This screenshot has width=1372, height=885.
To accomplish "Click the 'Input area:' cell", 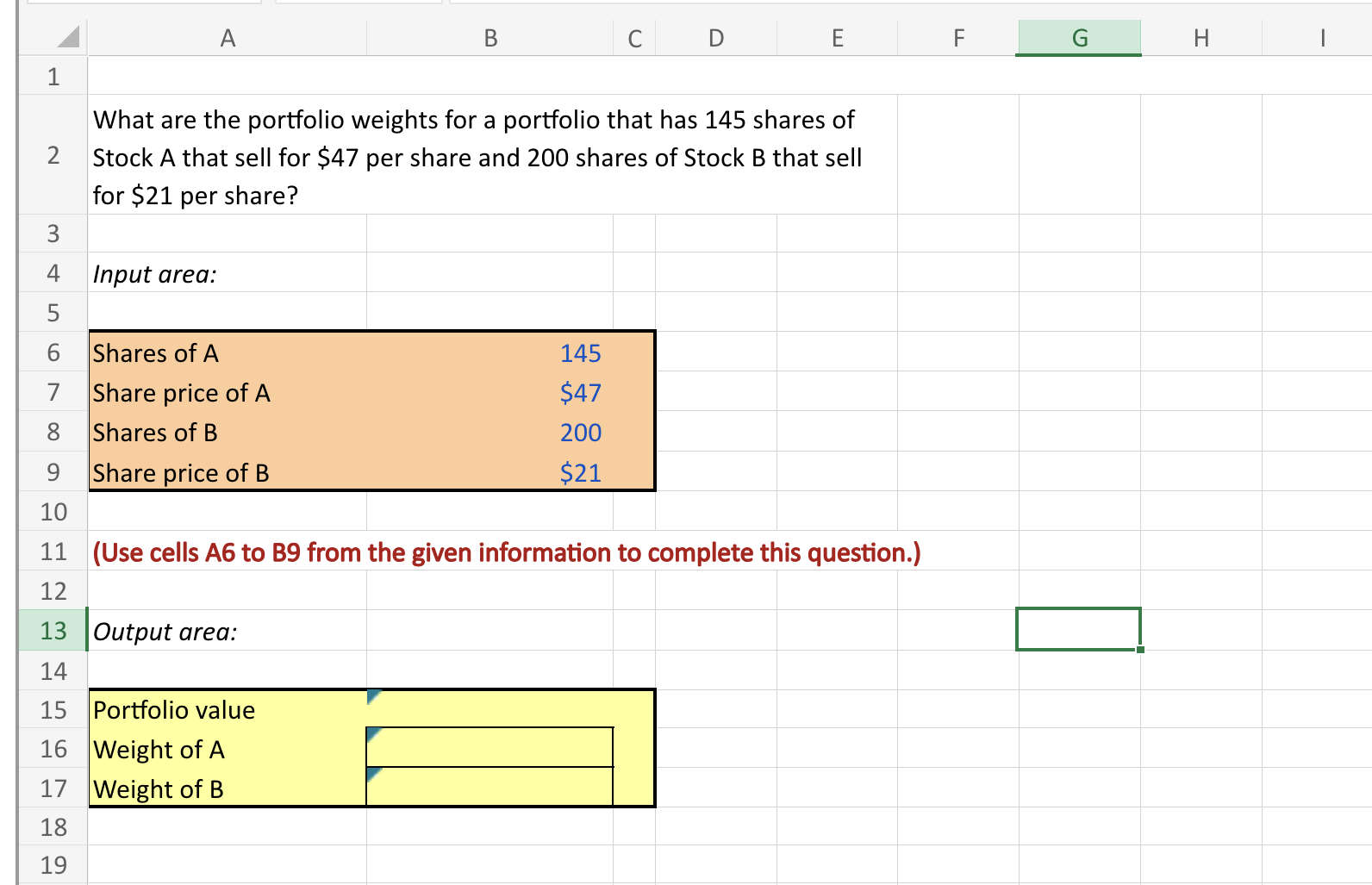I will (228, 273).
